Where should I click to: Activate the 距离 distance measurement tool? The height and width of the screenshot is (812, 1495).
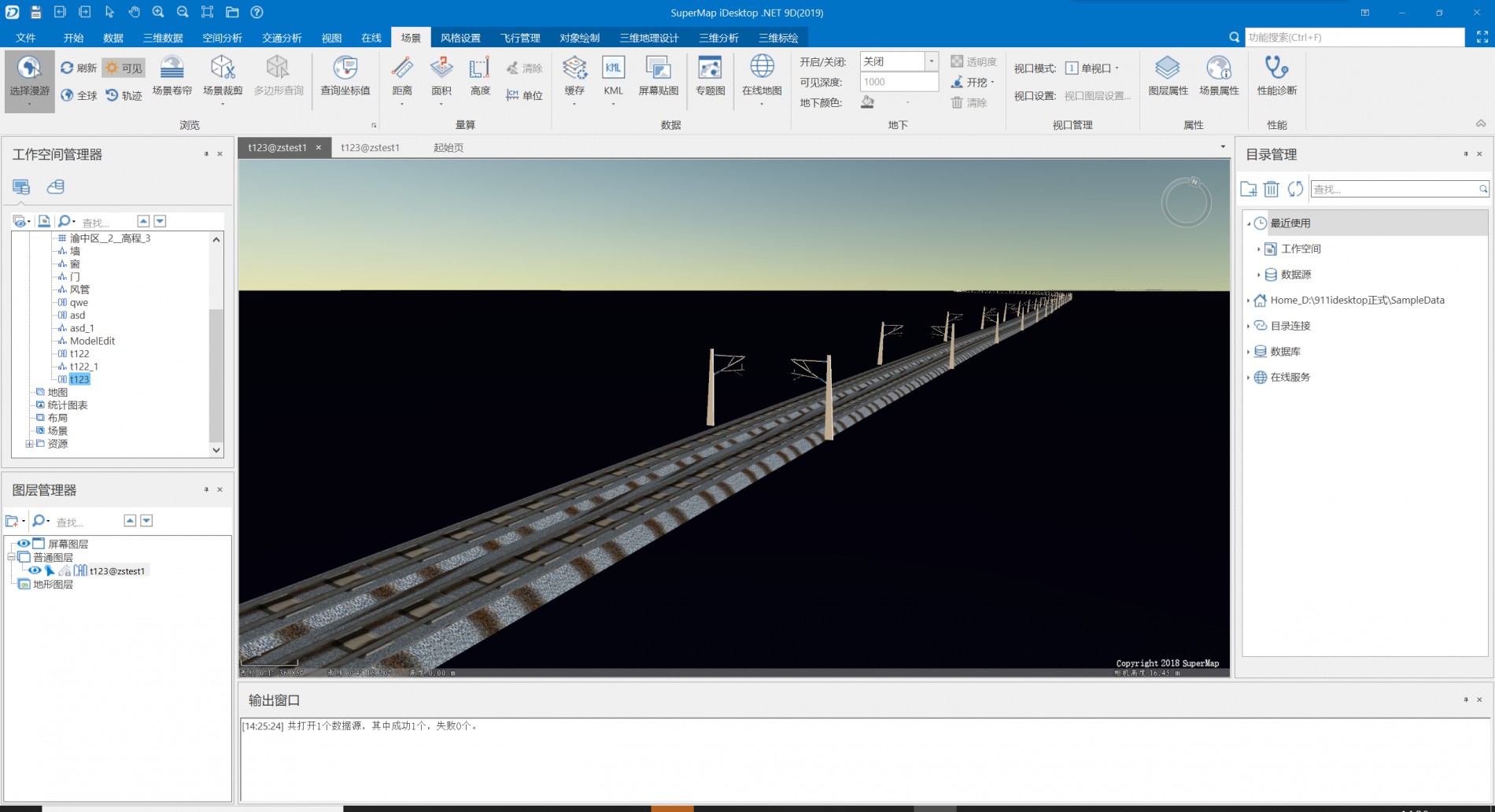(x=402, y=69)
